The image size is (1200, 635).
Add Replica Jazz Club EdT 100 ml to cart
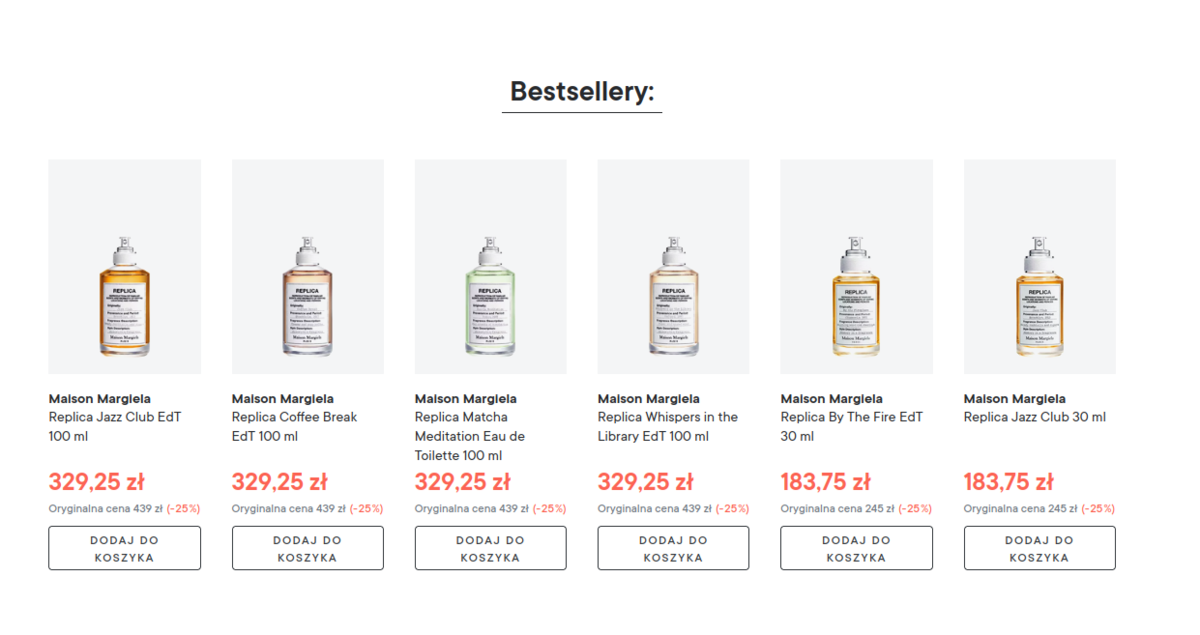tap(124, 548)
